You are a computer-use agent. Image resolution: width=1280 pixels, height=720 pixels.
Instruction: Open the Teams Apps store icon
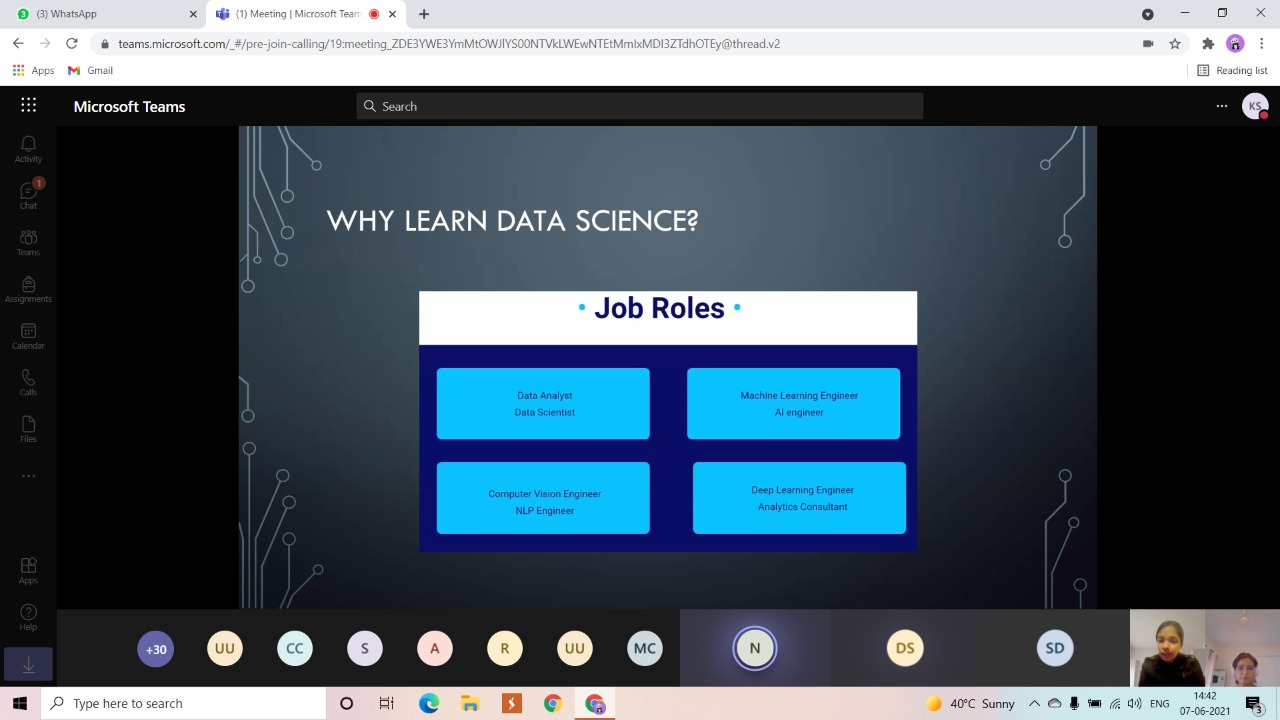pyautogui.click(x=28, y=571)
